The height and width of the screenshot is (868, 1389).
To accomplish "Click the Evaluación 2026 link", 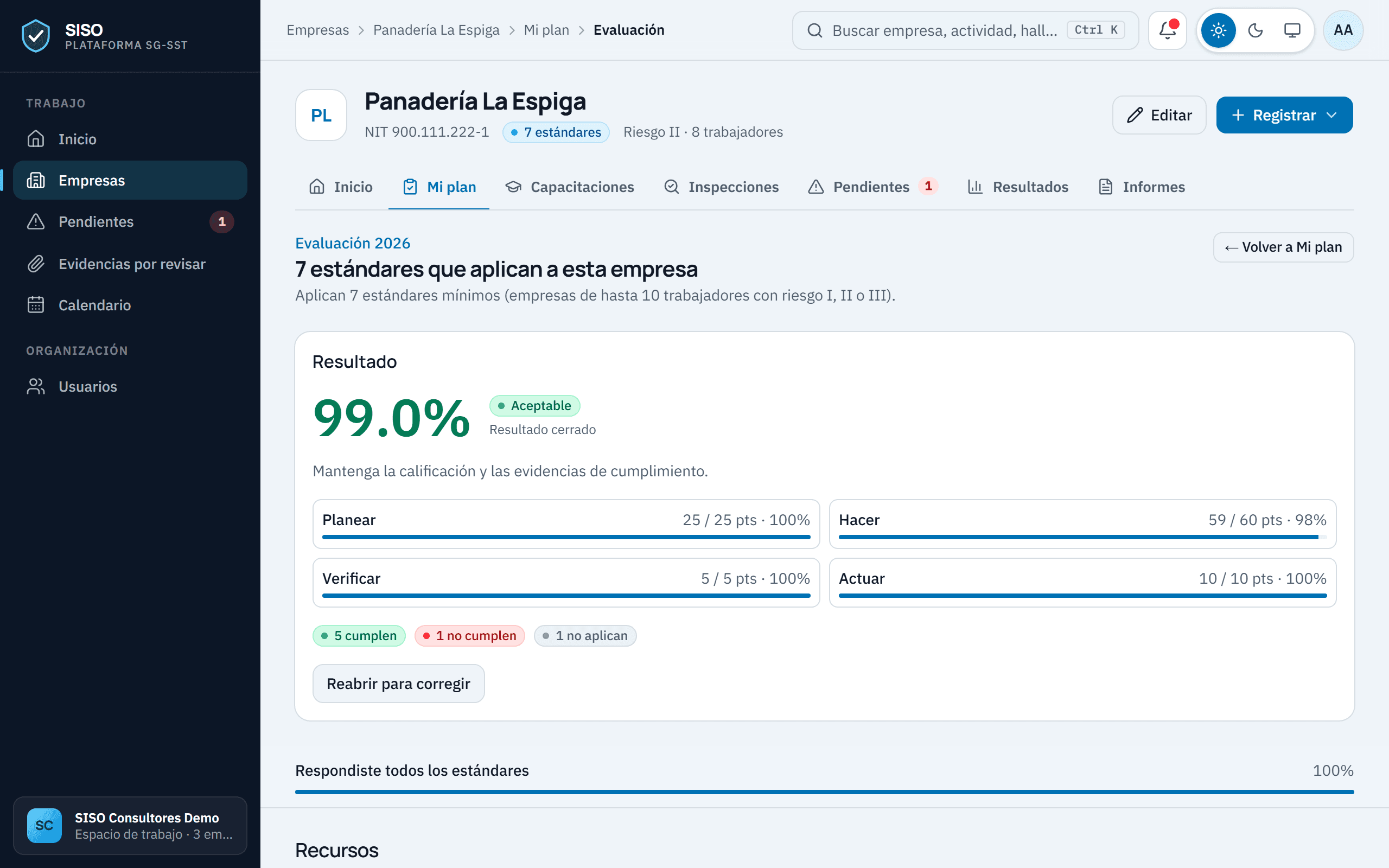I will point(353,243).
